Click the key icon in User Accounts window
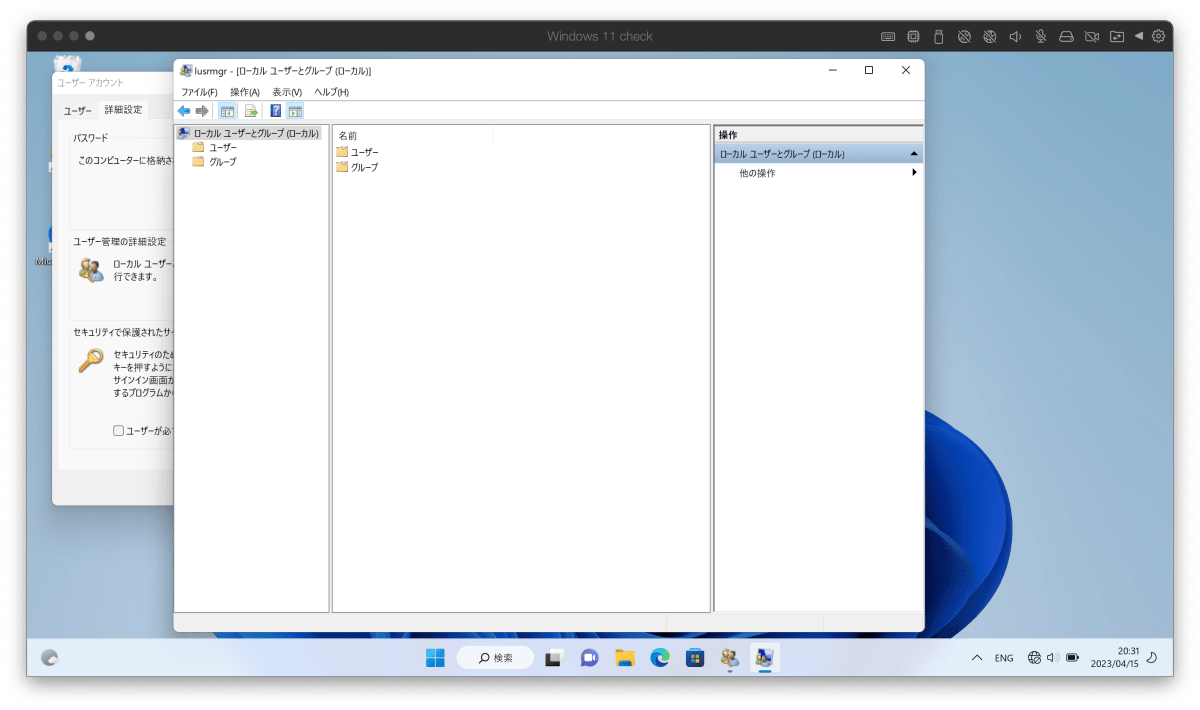Screen dimensions: 1200x710 coord(91,361)
